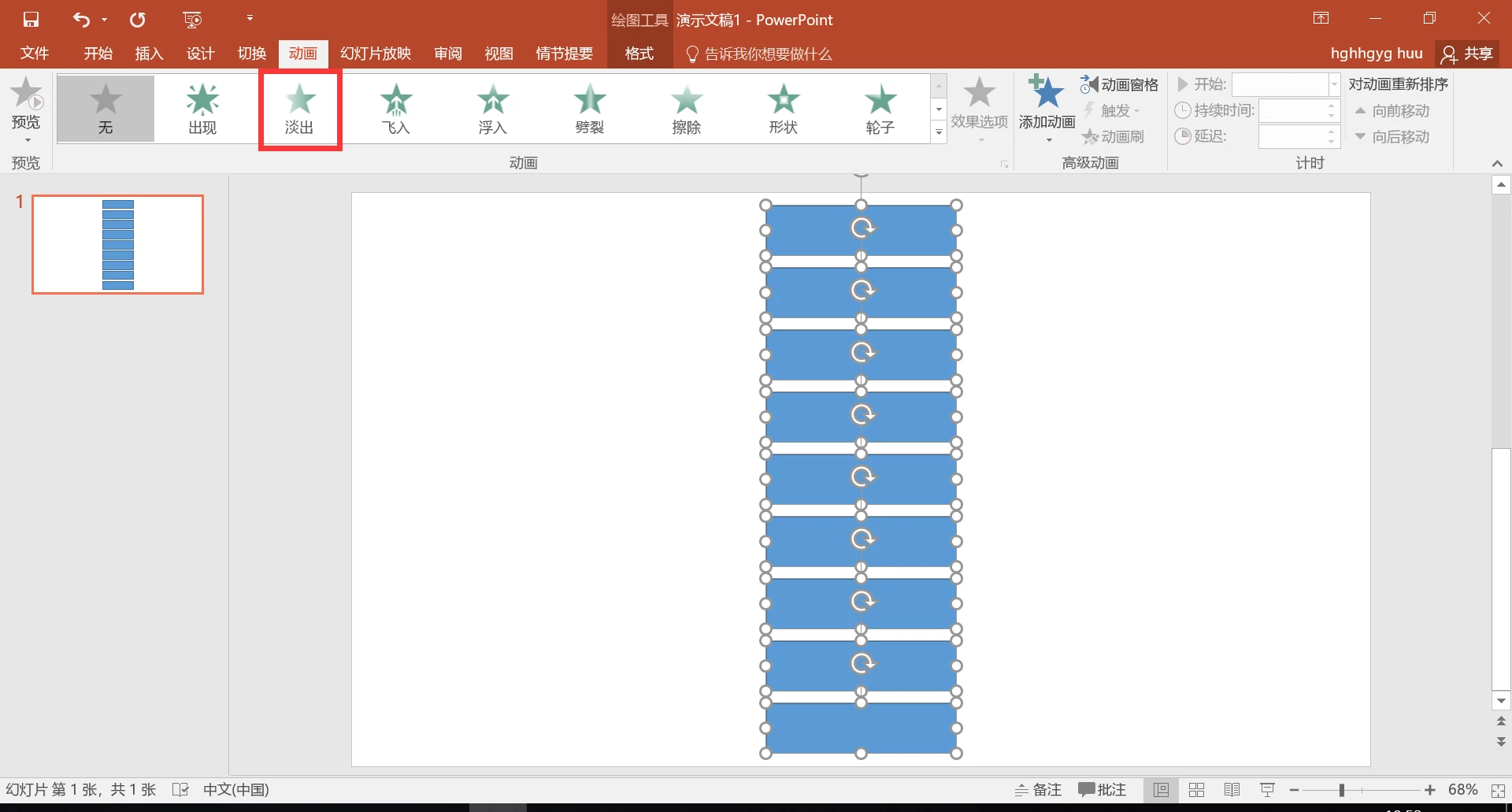This screenshot has height=812, width=1512.
Task: Open the 格式 drawing tools tab
Action: pos(639,54)
